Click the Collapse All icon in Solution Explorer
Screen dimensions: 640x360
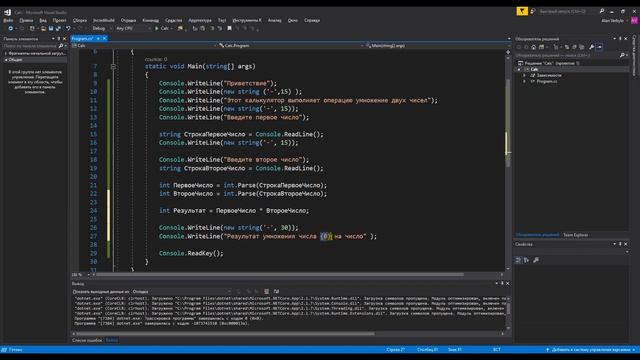click(x=574, y=47)
